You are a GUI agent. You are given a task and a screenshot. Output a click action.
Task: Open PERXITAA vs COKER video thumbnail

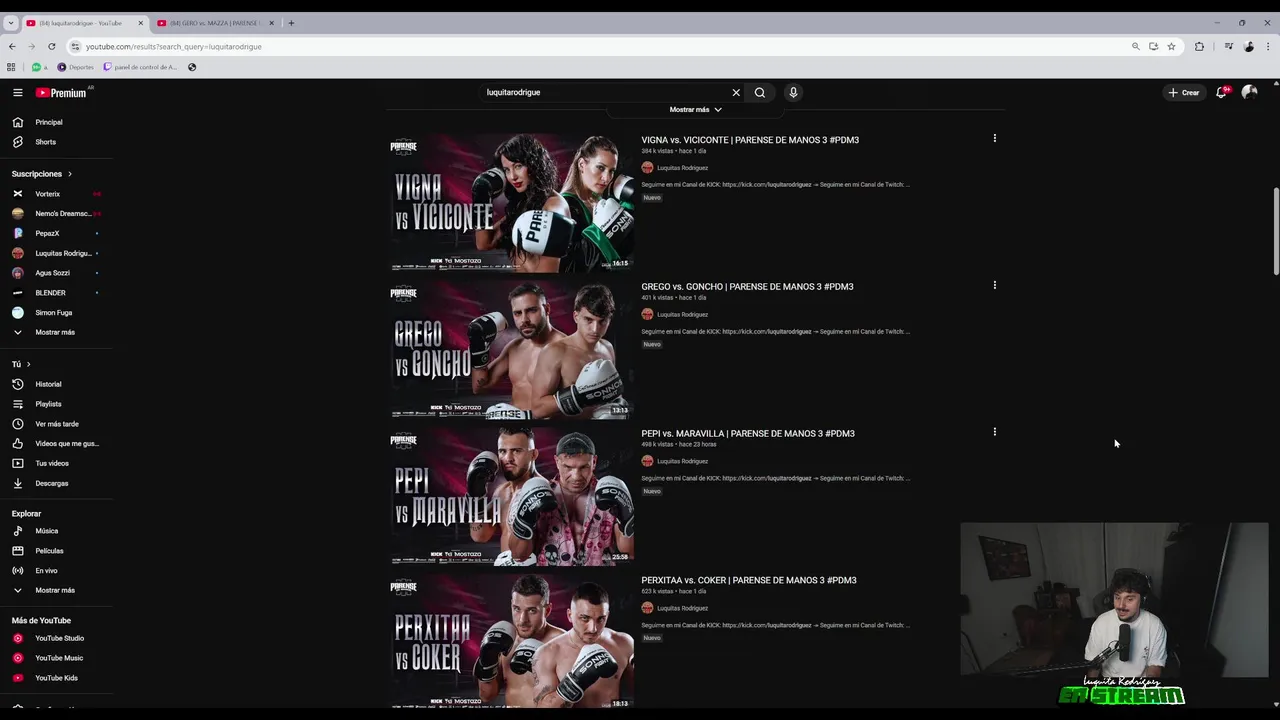[x=511, y=641]
